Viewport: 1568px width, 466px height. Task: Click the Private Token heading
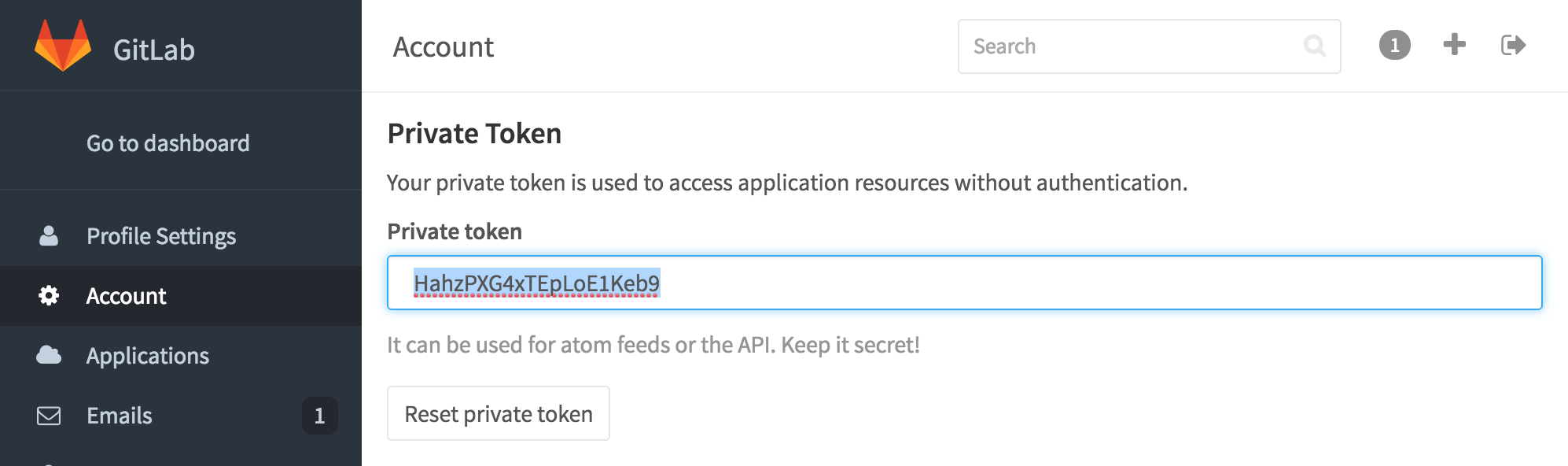[473, 133]
